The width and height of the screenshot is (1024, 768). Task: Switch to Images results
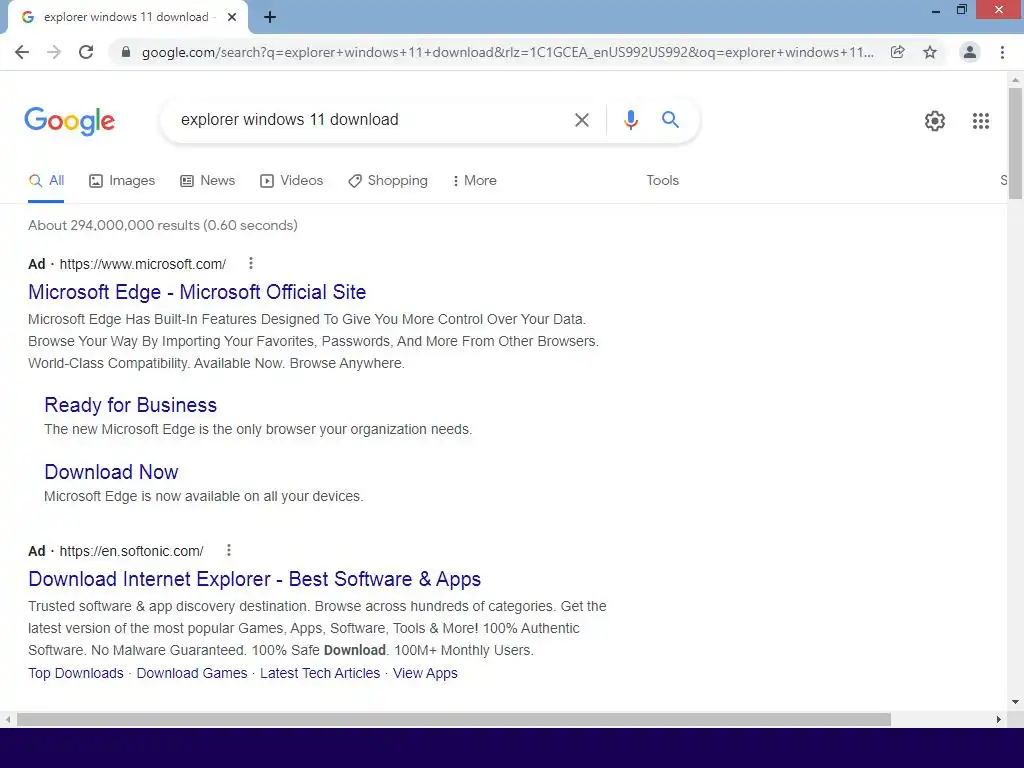[x=122, y=181]
